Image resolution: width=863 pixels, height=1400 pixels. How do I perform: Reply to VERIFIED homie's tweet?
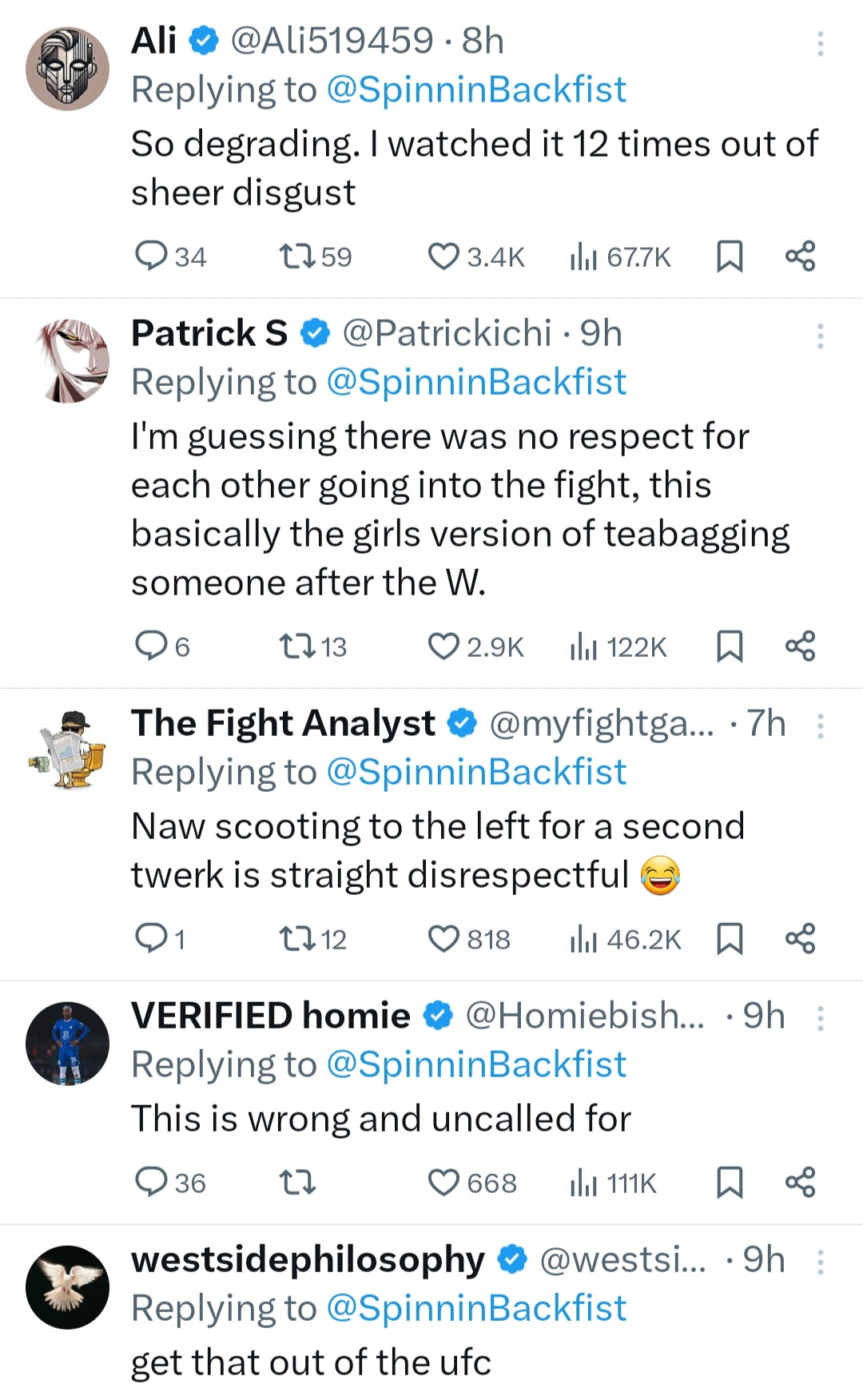tap(150, 1182)
